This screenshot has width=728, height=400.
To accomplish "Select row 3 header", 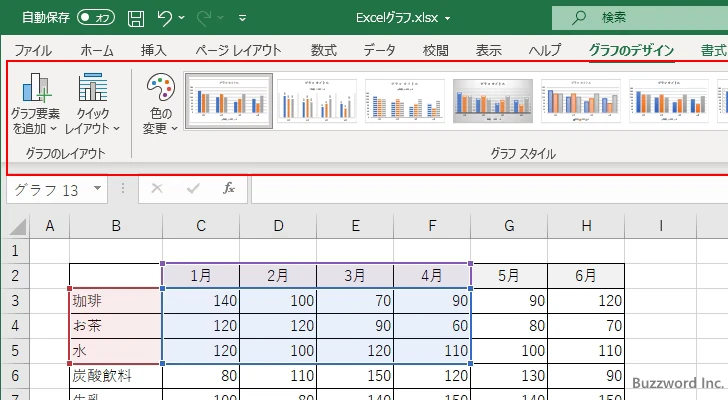I will tap(15, 301).
